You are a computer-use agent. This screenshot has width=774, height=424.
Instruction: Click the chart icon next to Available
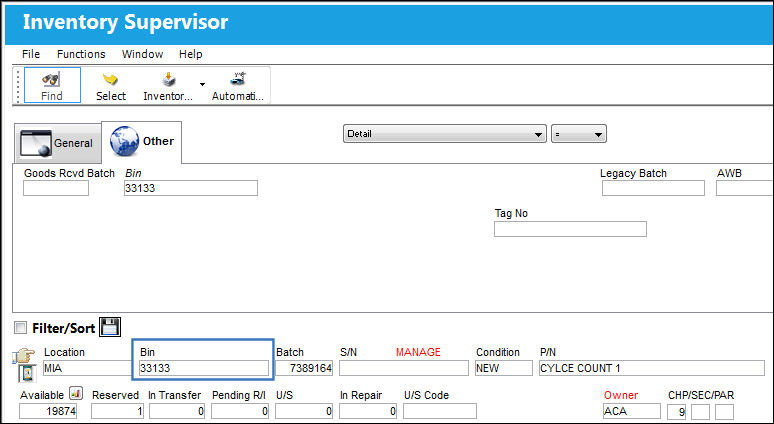[76, 393]
